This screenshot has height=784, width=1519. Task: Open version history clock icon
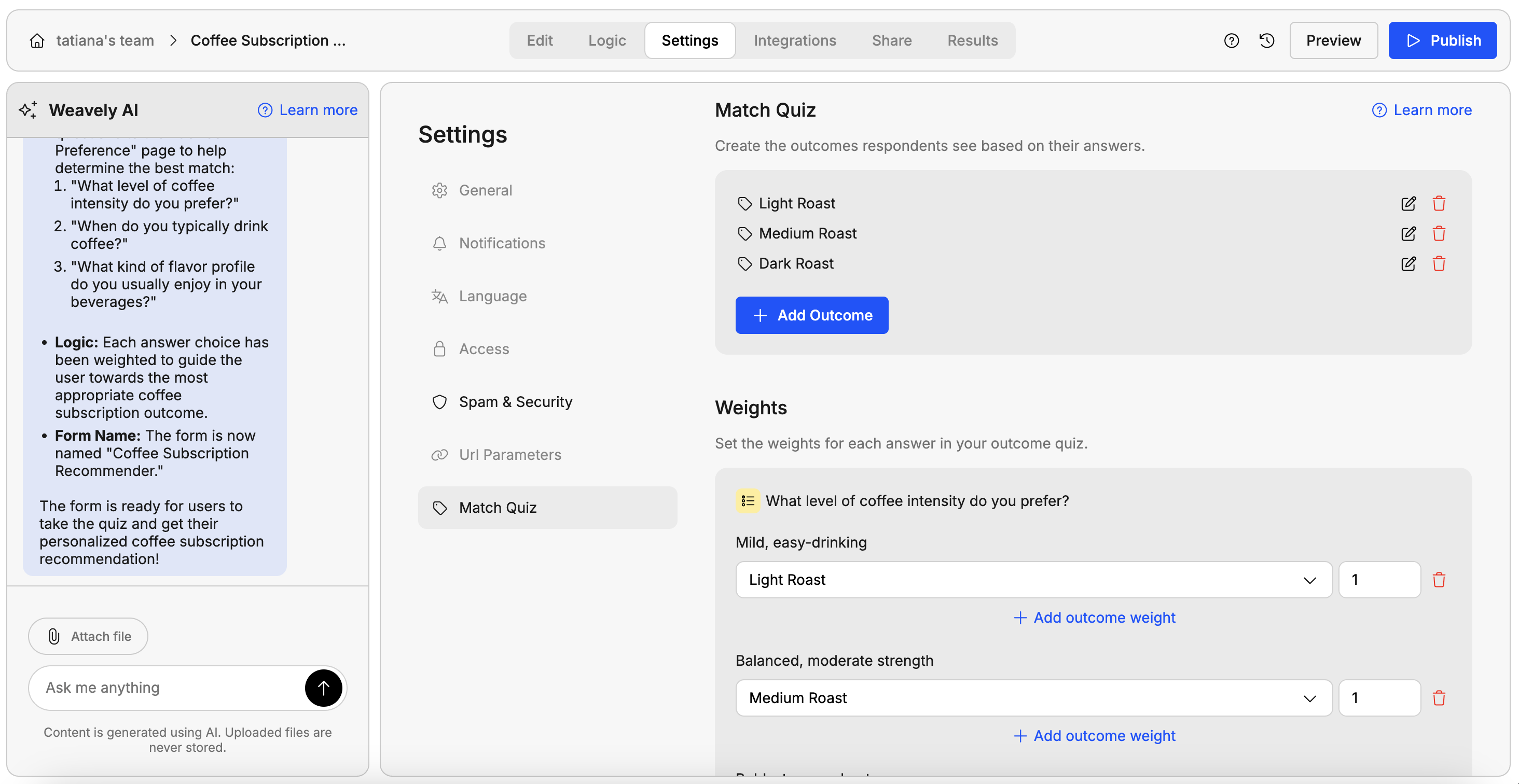(1267, 40)
